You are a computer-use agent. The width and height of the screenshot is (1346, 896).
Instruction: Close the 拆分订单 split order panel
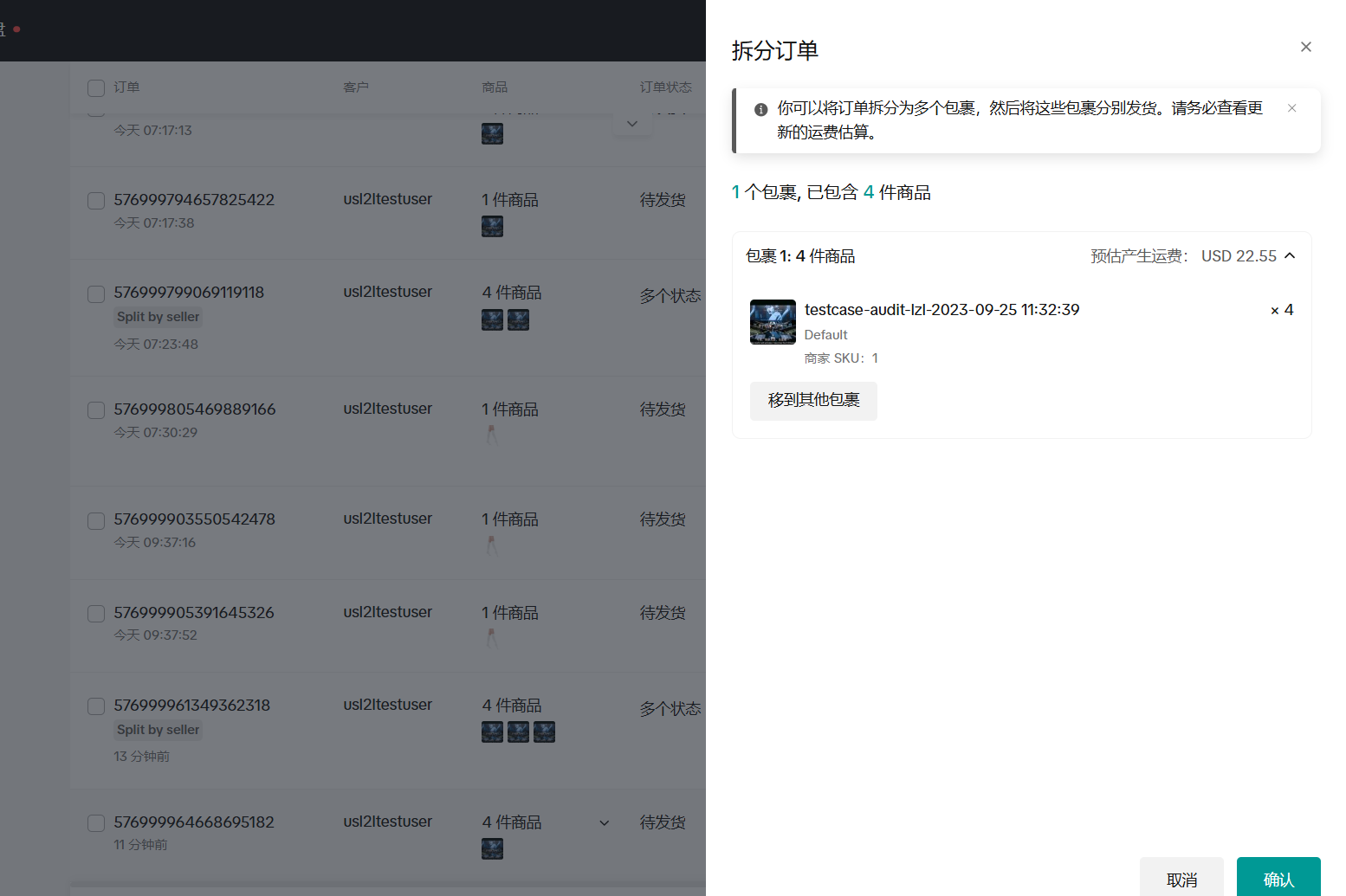pyautogui.click(x=1305, y=47)
